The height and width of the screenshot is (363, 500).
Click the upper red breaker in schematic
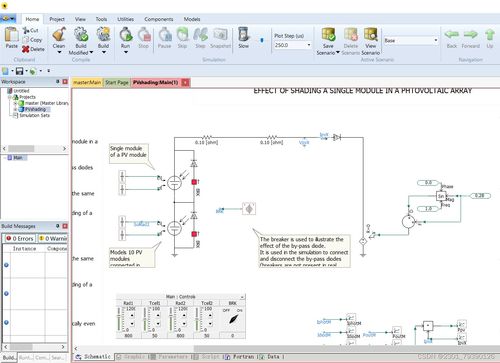coord(194,182)
